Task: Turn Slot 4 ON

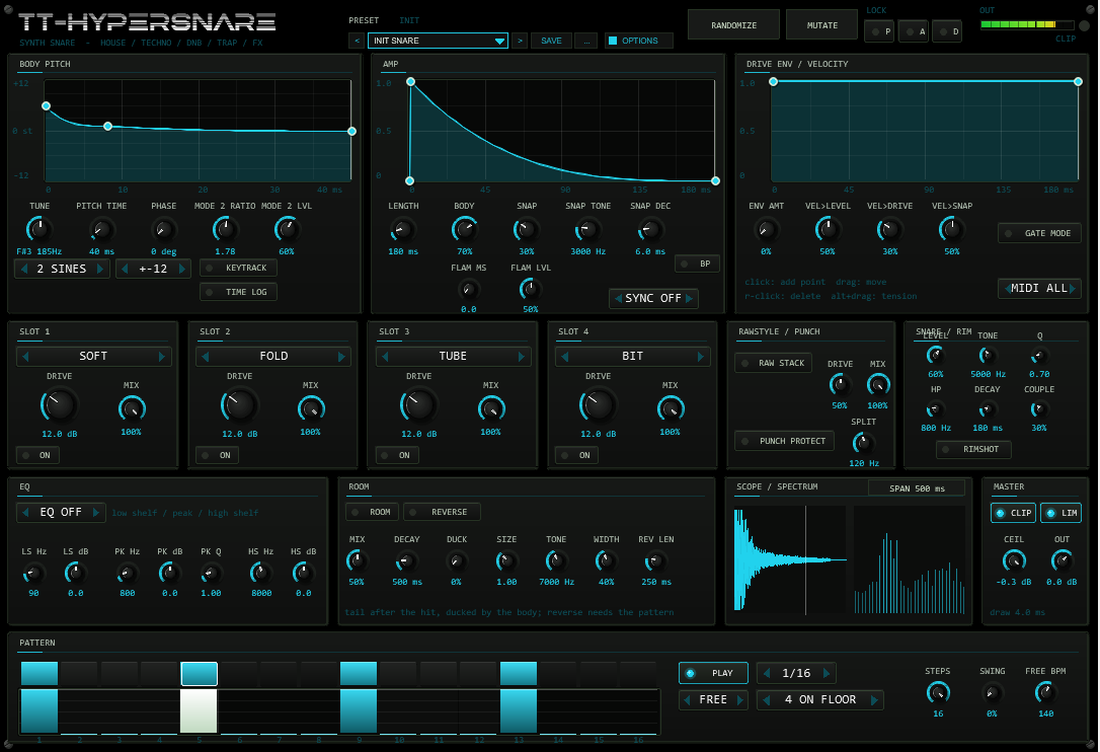Action: [x=577, y=455]
